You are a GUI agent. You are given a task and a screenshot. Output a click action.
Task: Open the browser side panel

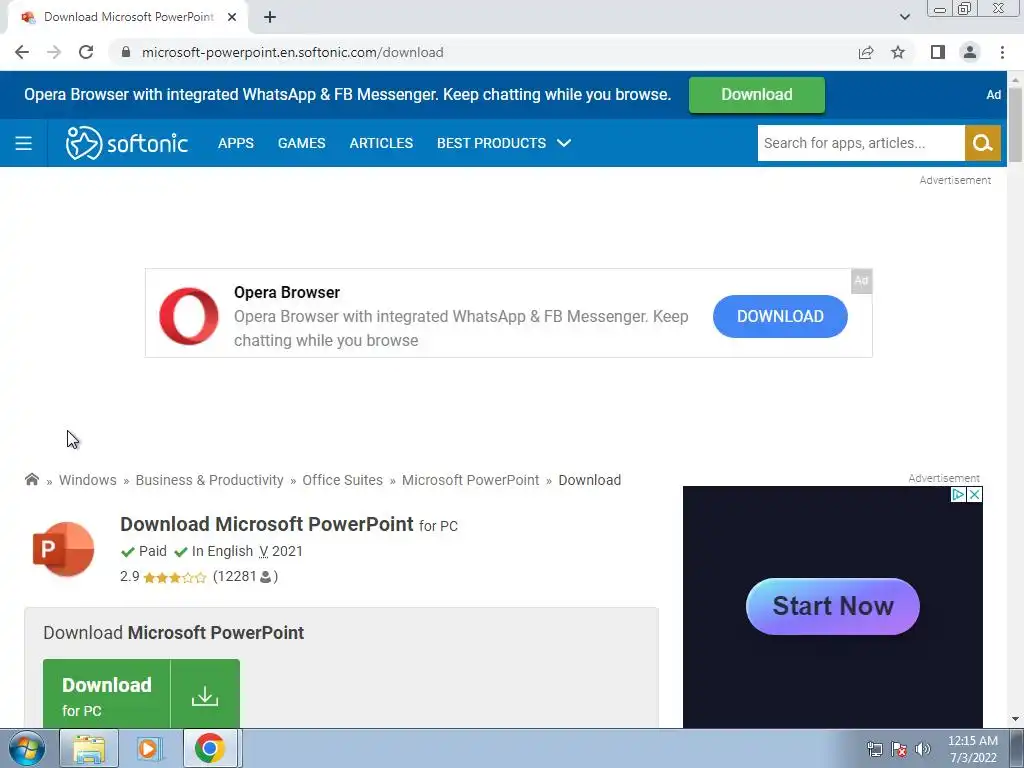pos(938,52)
